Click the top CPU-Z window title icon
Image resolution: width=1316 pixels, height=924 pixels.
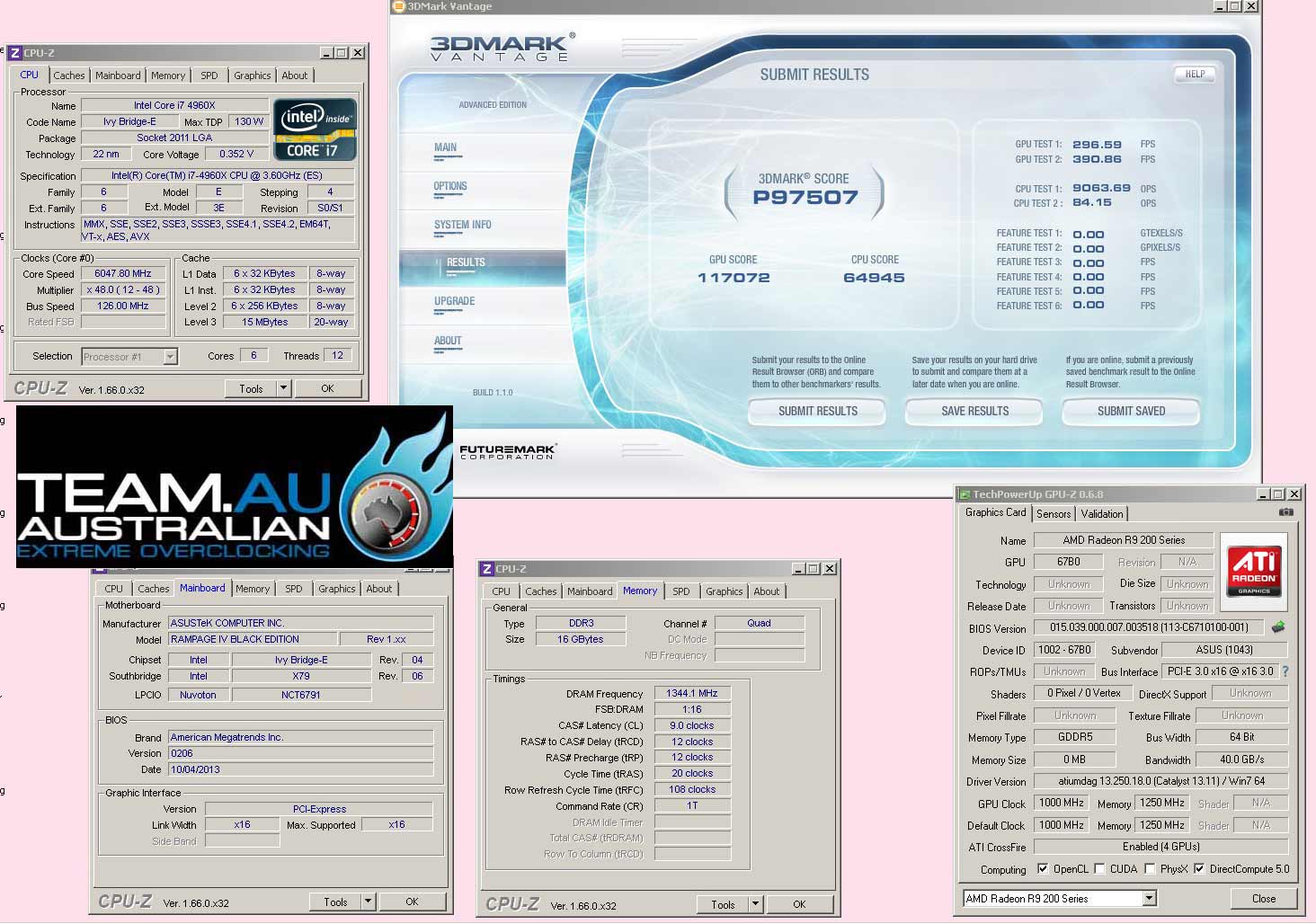(x=14, y=53)
